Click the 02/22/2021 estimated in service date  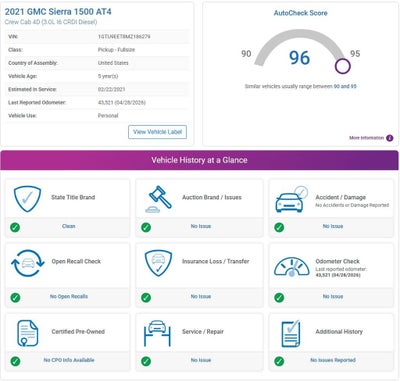(x=112, y=89)
